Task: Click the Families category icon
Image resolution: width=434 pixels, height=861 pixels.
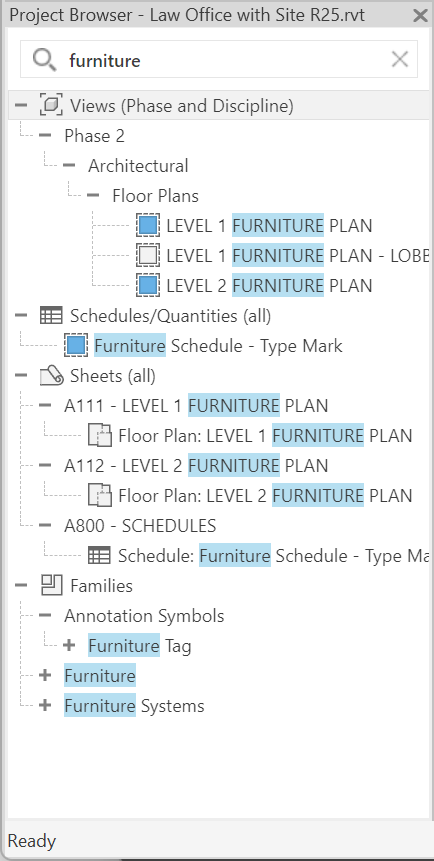Action: pyautogui.click(x=51, y=585)
